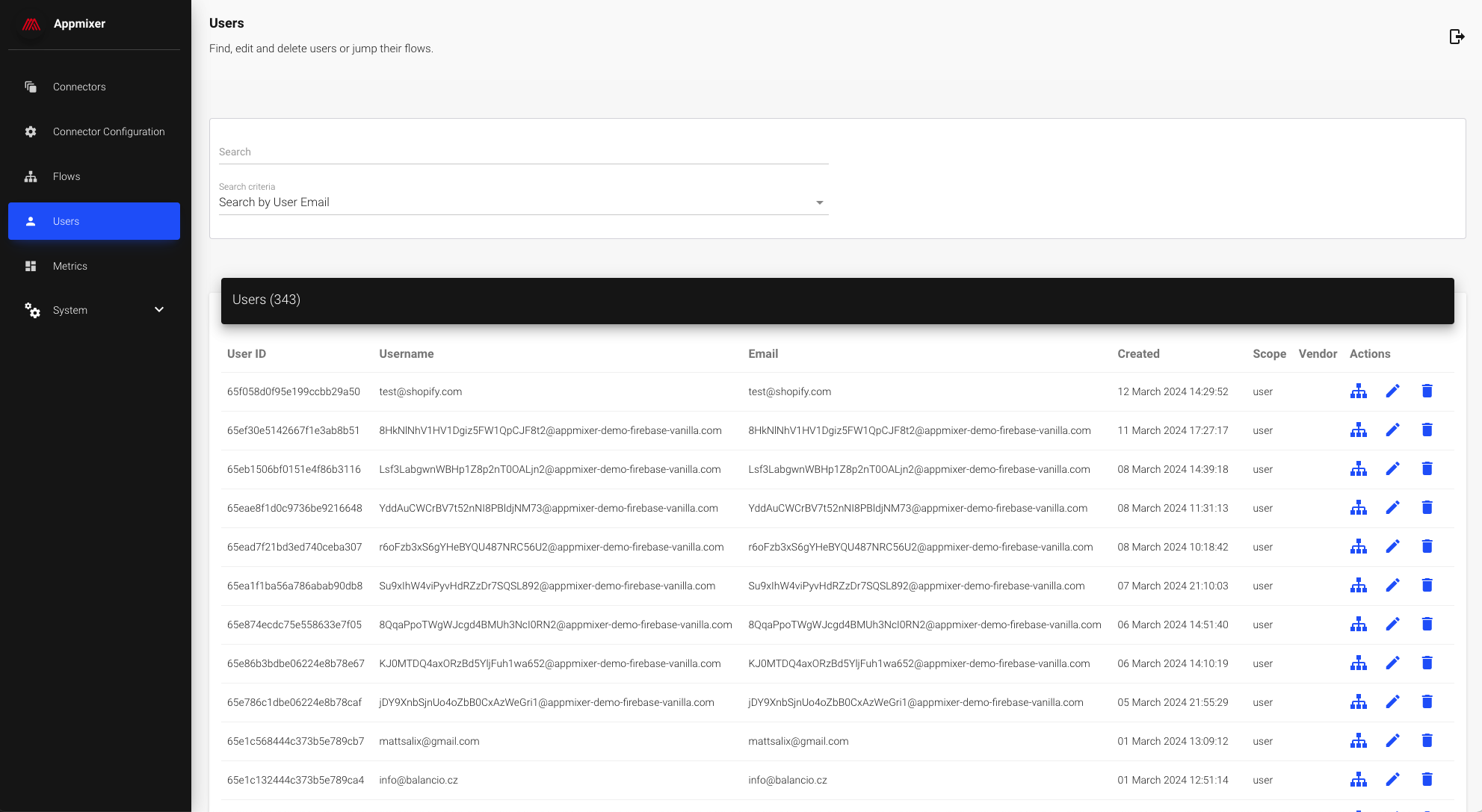Viewport: 1482px width, 812px height.
Task: Jump to flows of user 65ead7f21bd3ed740ceba307
Action: 1358,547
